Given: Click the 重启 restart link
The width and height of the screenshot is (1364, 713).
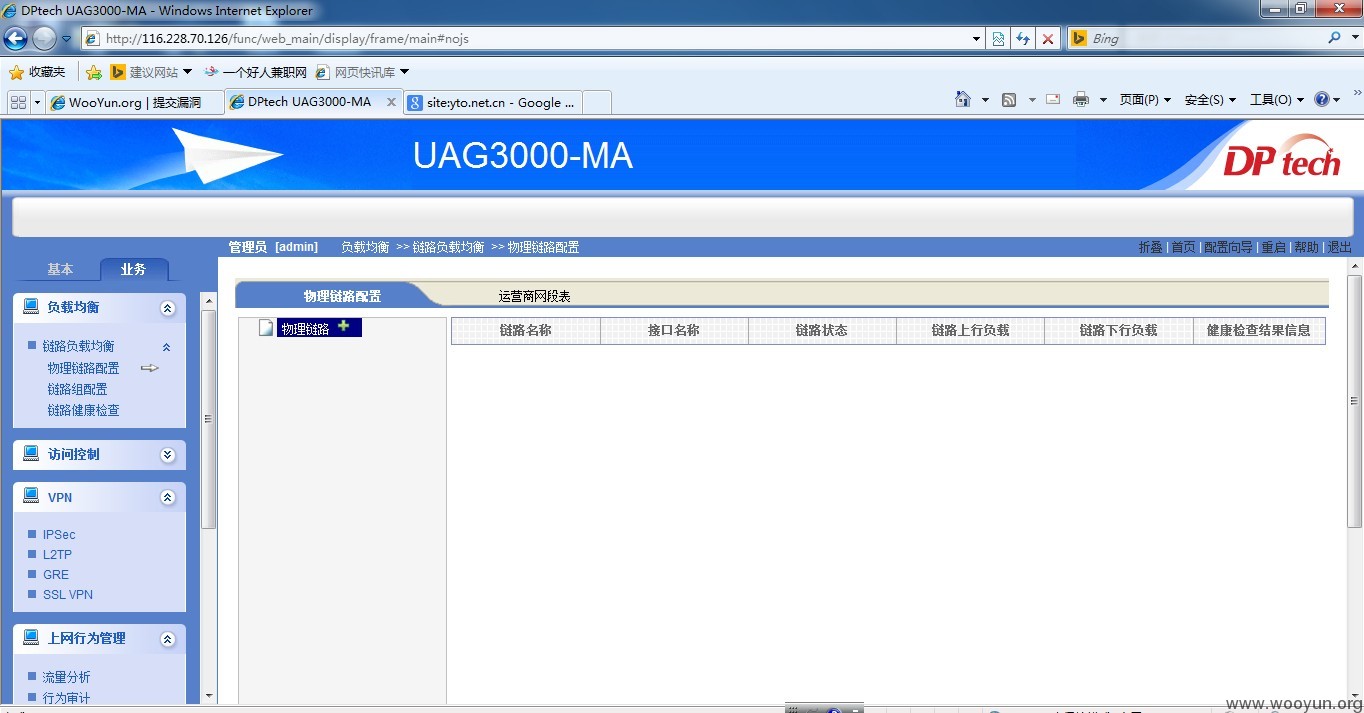Looking at the screenshot, I should click(x=1273, y=247).
